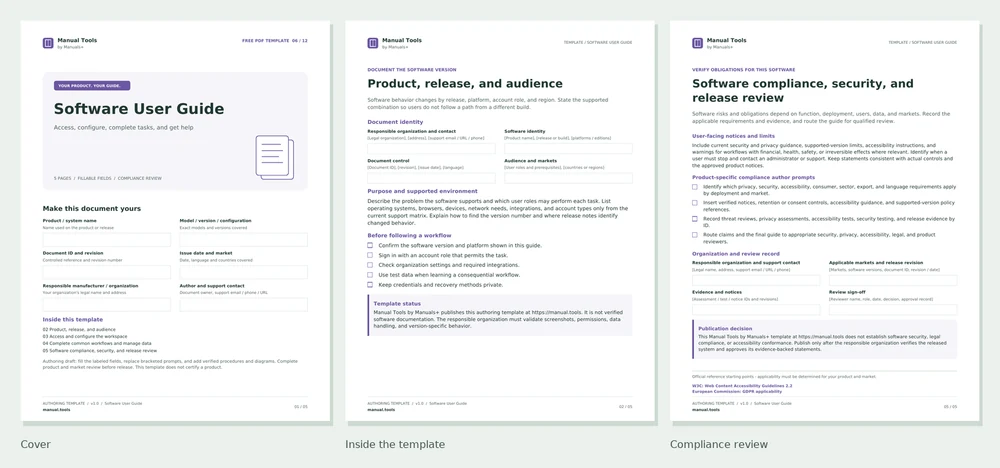Click Responsible organization and contact field
Screen dimensions: 1000x468
coord(431,149)
